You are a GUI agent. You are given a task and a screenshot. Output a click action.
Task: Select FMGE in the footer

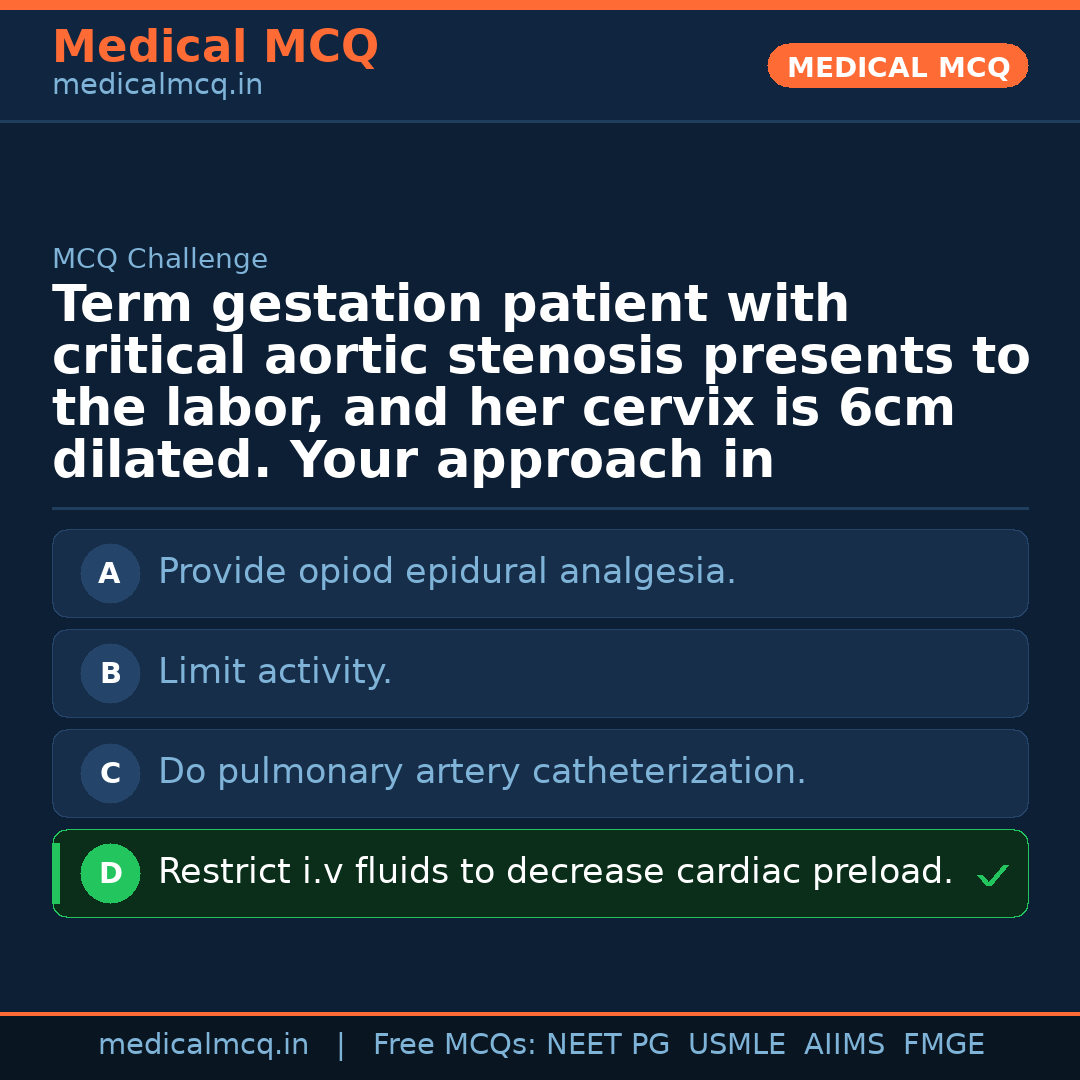pos(943,1045)
